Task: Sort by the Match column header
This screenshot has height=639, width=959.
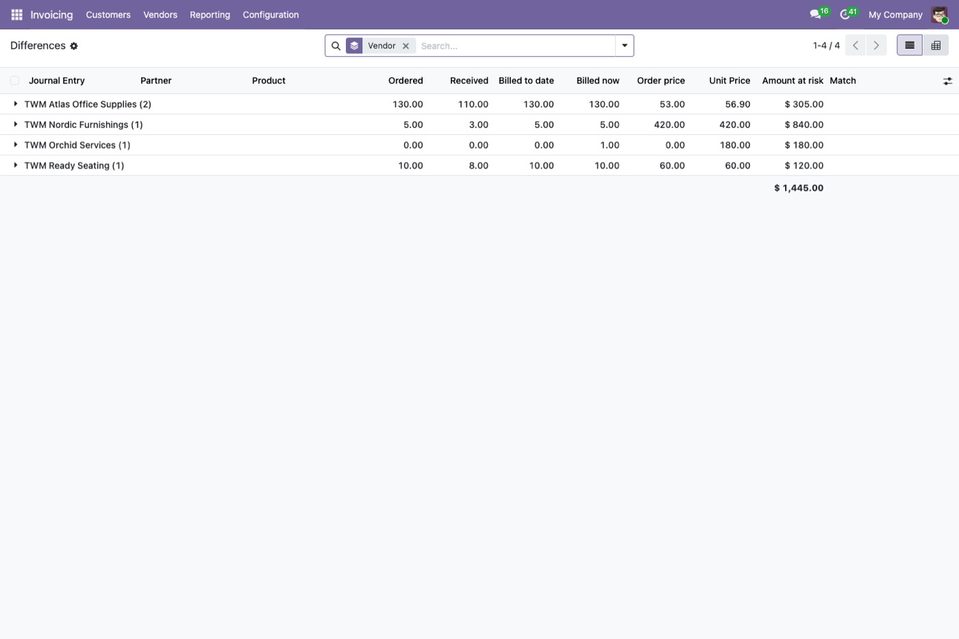Action: click(x=843, y=81)
